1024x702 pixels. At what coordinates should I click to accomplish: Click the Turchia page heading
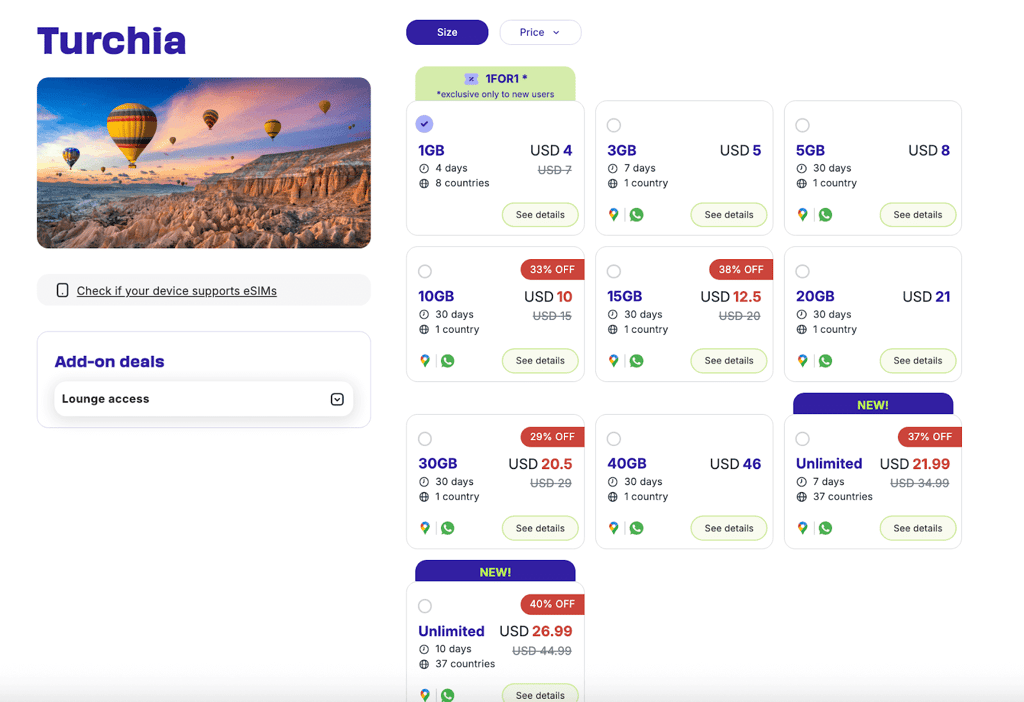[111, 40]
